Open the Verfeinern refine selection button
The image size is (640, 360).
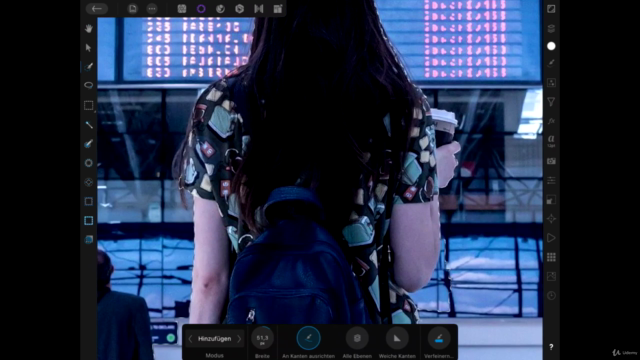click(439, 338)
